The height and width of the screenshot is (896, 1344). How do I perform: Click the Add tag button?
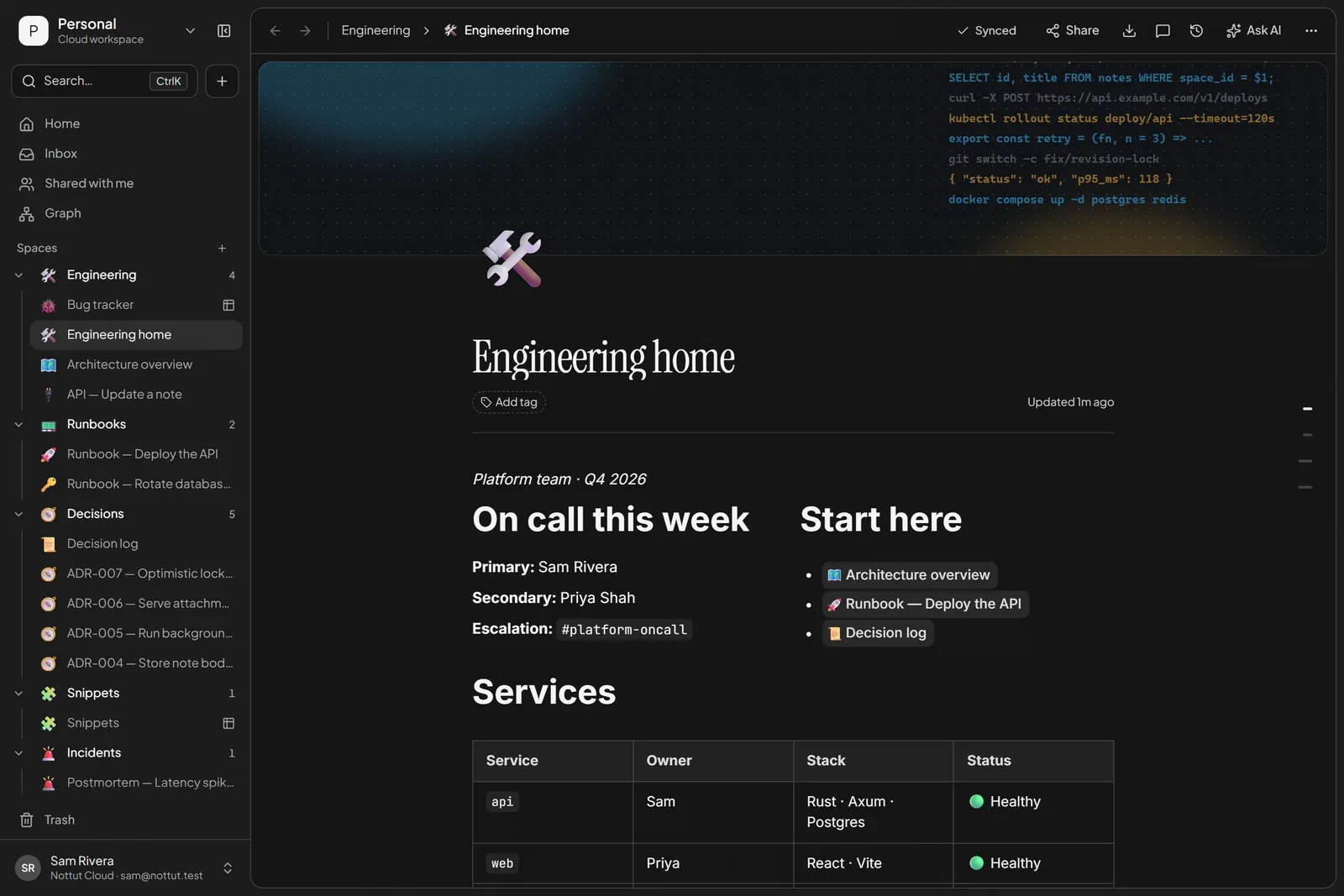click(509, 402)
